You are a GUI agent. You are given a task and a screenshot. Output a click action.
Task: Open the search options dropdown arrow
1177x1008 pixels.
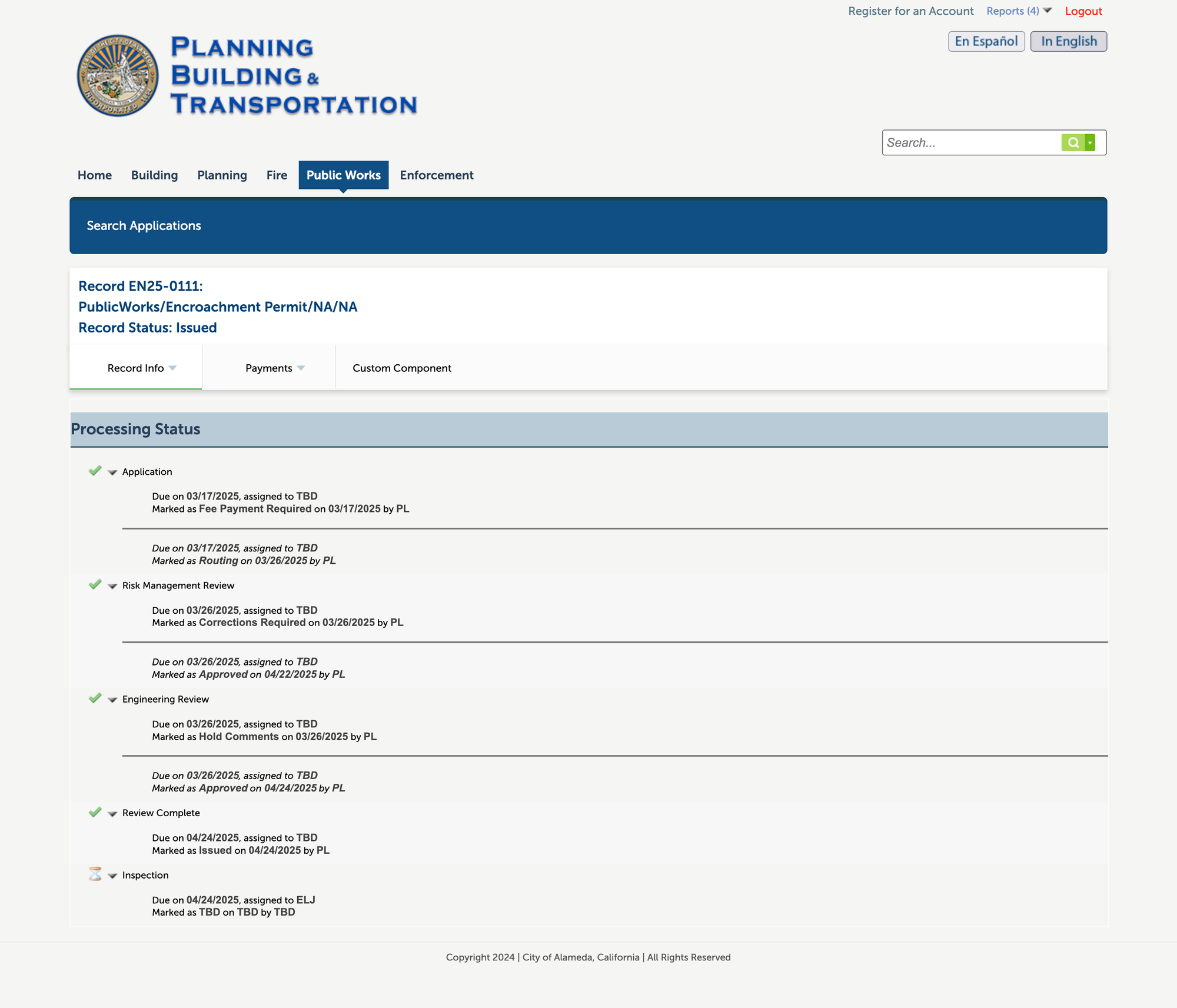point(1090,142)
